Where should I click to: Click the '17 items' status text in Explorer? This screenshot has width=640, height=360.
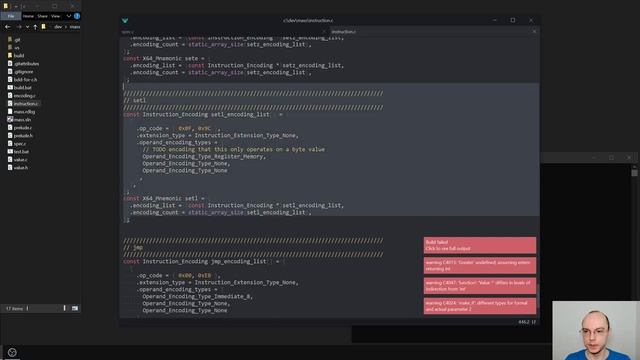click(x=15, y=309)
